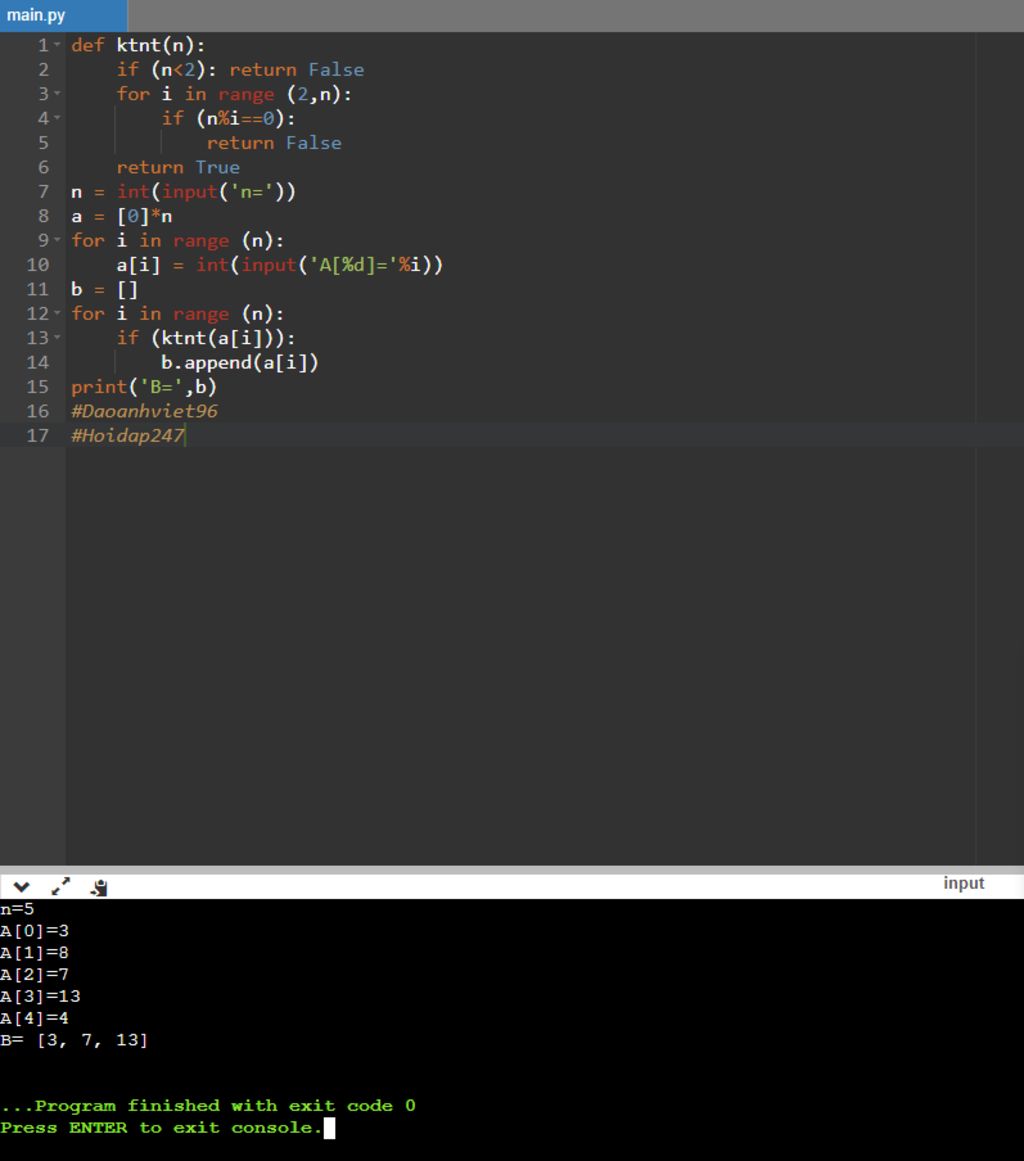Click the line 'if (ktnt(a[i])):'

click(206, 338)
